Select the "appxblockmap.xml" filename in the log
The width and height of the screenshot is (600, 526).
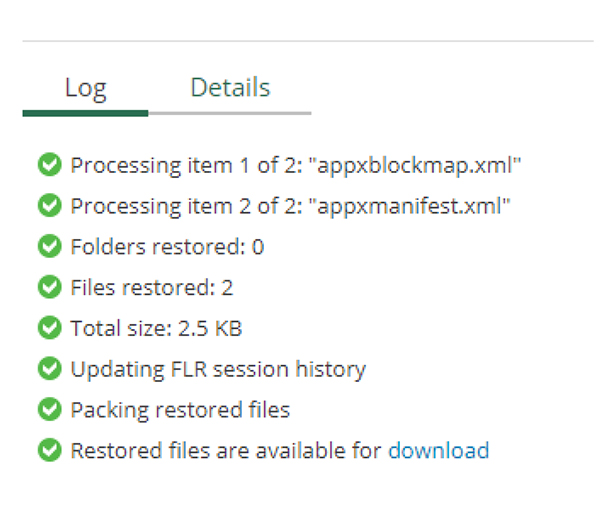point(420,165)
